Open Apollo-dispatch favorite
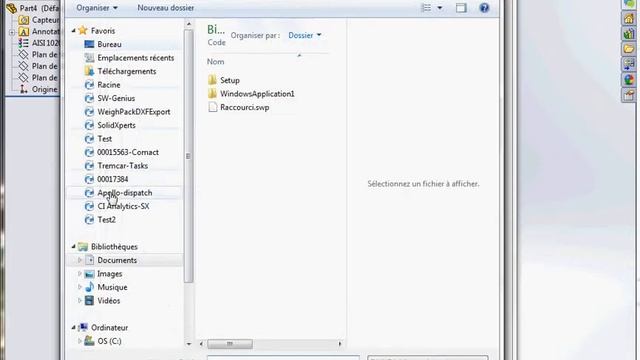640x360 pixels. pyautogui.click(x=124, y=192)
